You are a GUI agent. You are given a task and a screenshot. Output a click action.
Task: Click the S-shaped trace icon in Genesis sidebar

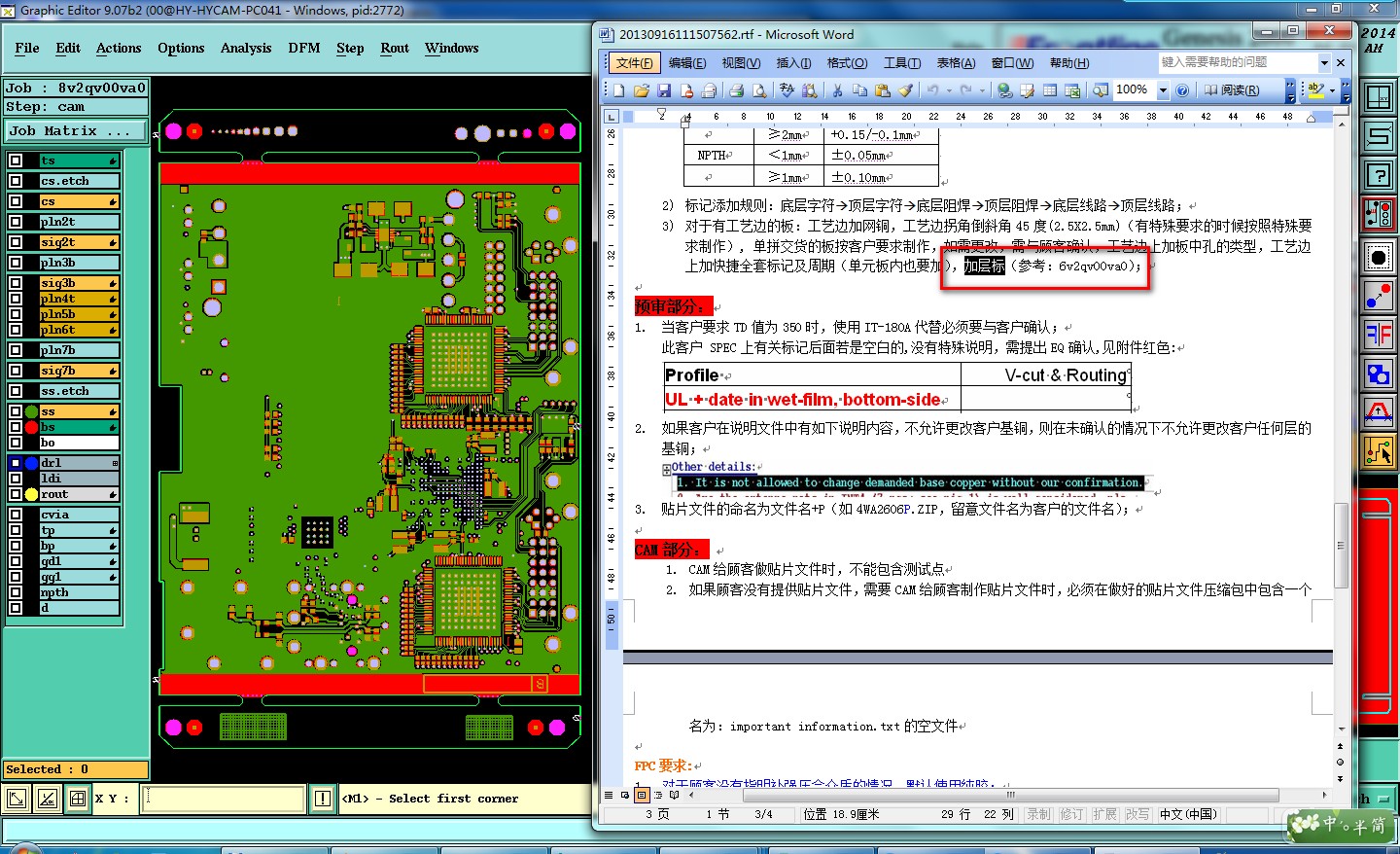(x=1379, y=136)
